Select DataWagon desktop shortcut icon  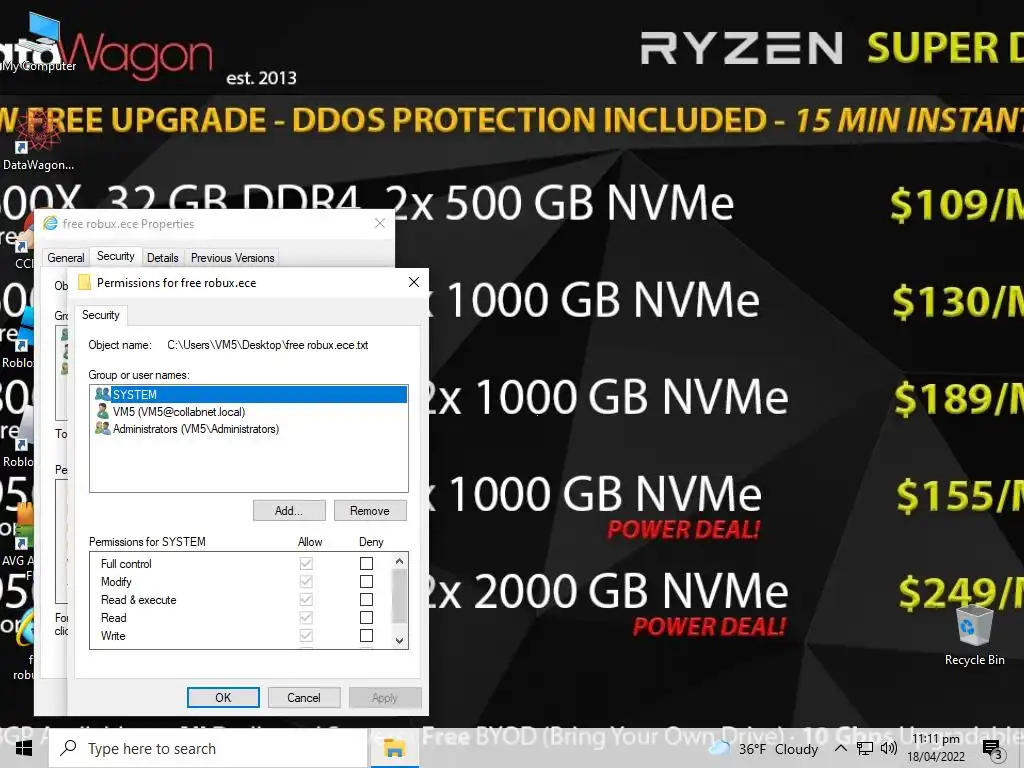pos(37,140)
